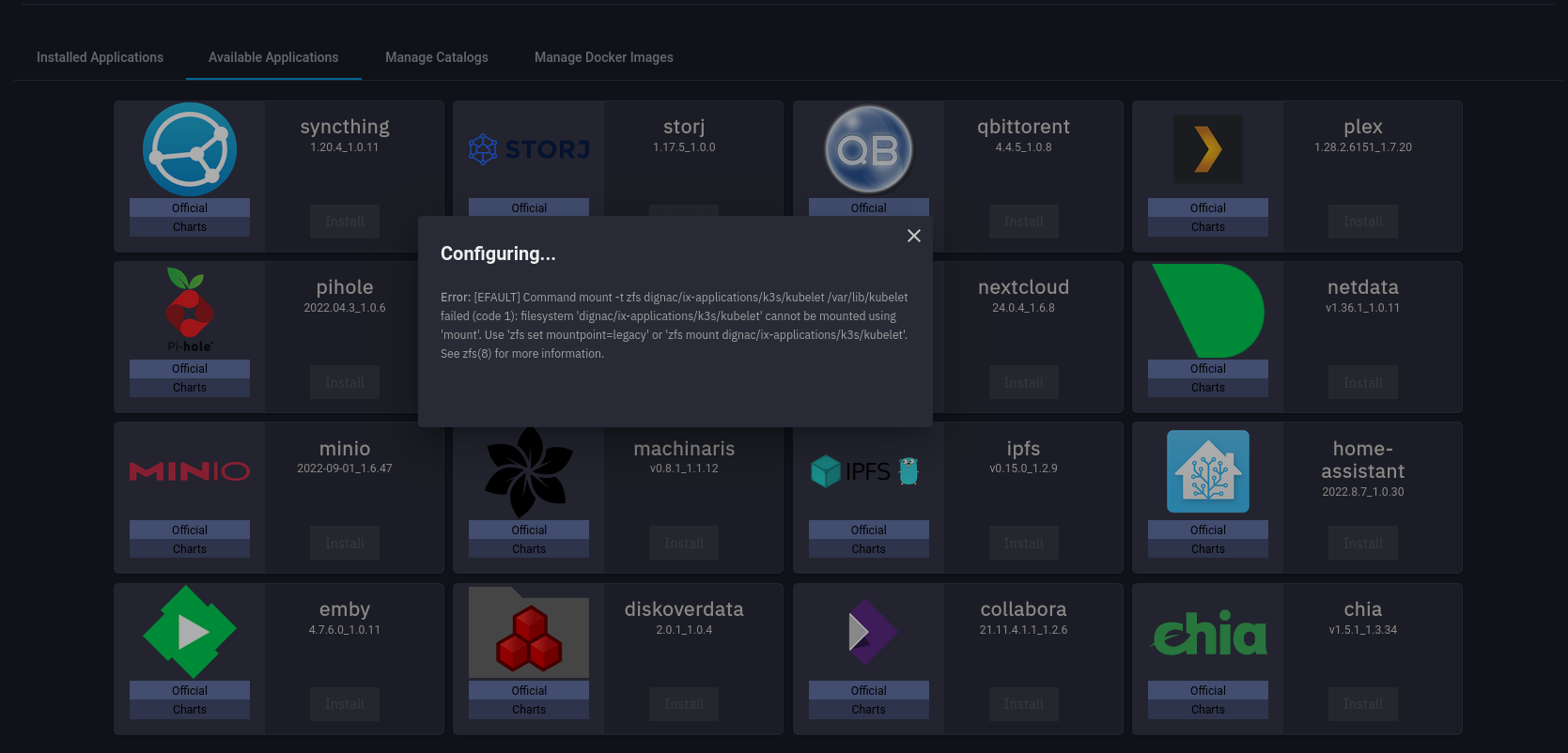This screenshot has width=1568, height=753.
Task: Click the collabora version 21.11.4.1.1_1.2.6
Action: [1023, 630]
